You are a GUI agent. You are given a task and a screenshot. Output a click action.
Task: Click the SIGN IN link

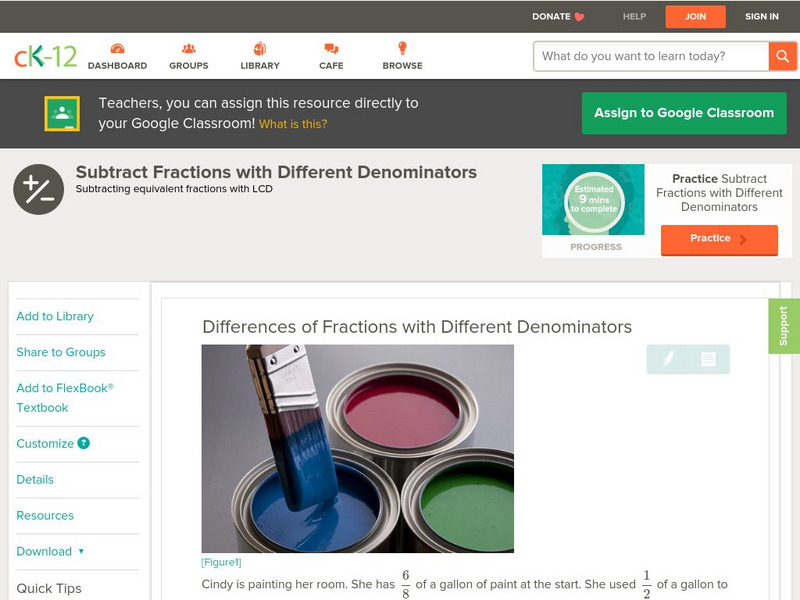coord(762,16)
